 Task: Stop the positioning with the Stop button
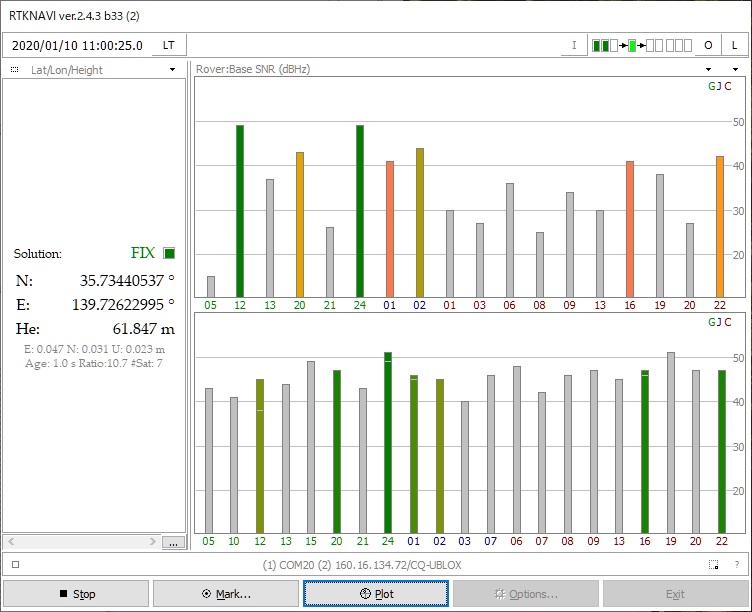point(76,593)
